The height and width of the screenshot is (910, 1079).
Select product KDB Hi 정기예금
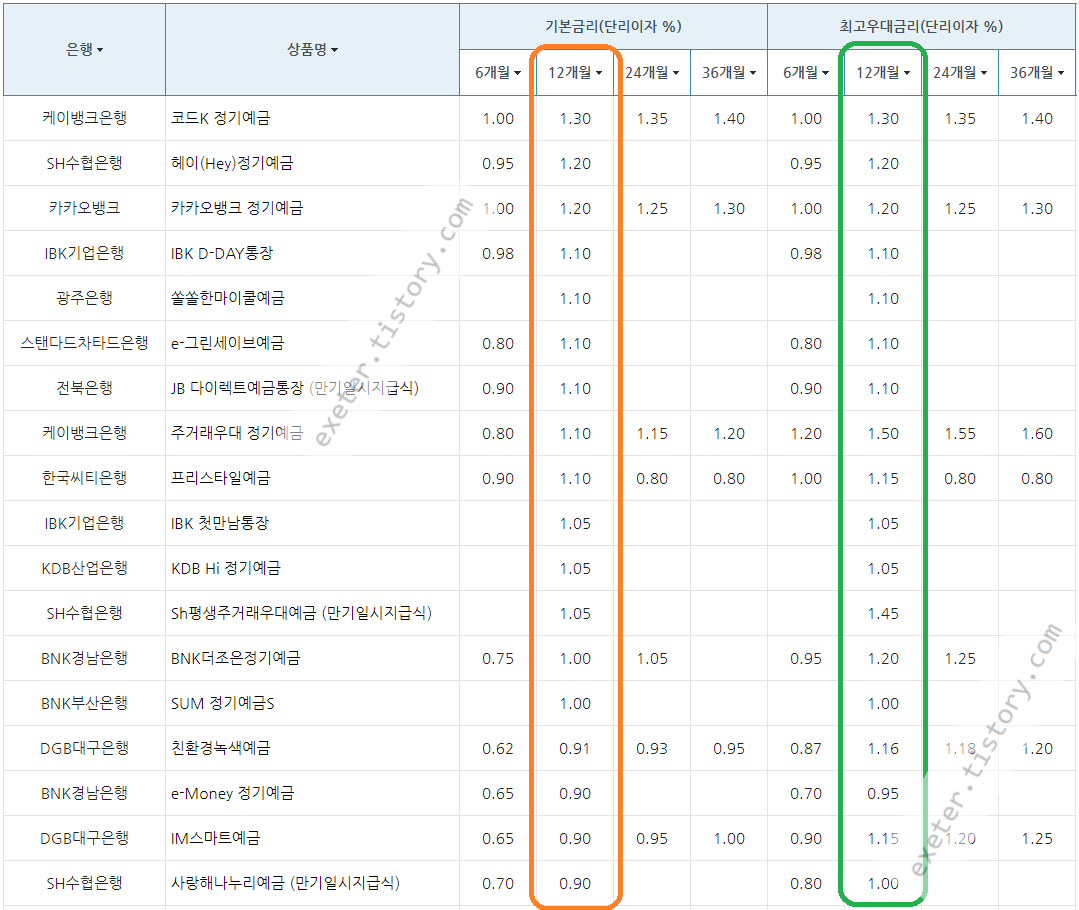(x=226, y=568)
